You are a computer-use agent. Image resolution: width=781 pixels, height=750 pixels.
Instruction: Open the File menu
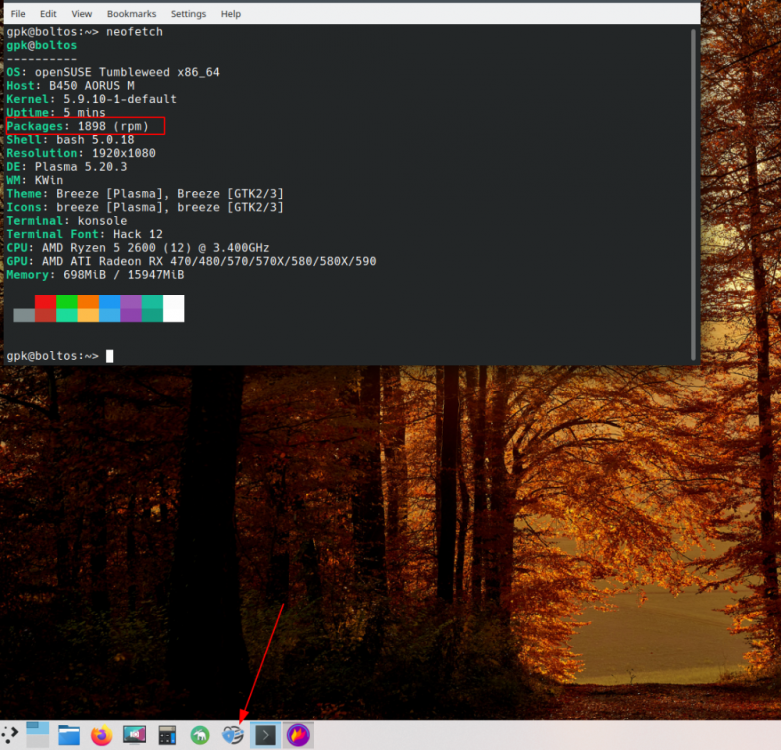(18, 14)
